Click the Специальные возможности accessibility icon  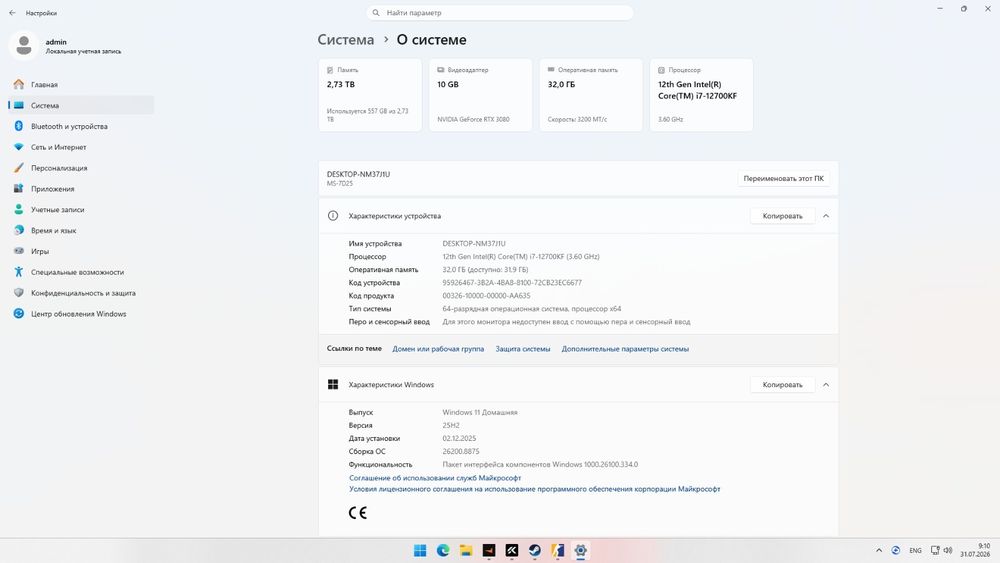tap(18, 272)
